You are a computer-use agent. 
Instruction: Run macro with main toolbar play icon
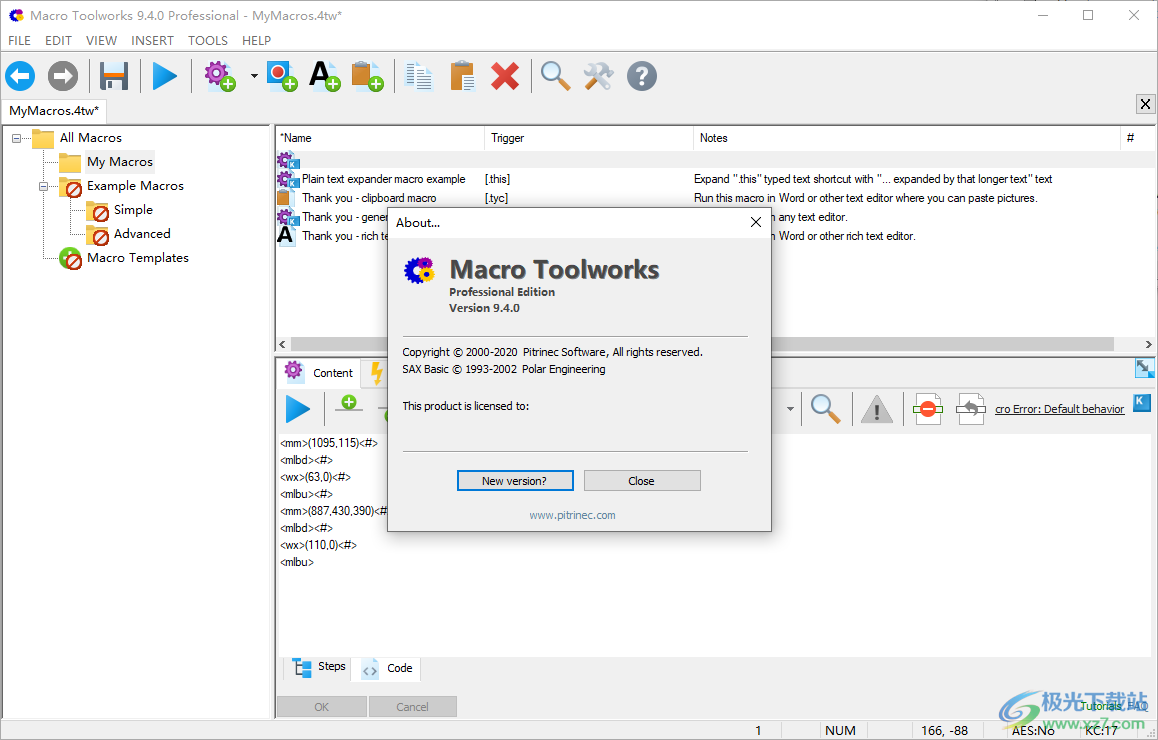tap(164, 76)
